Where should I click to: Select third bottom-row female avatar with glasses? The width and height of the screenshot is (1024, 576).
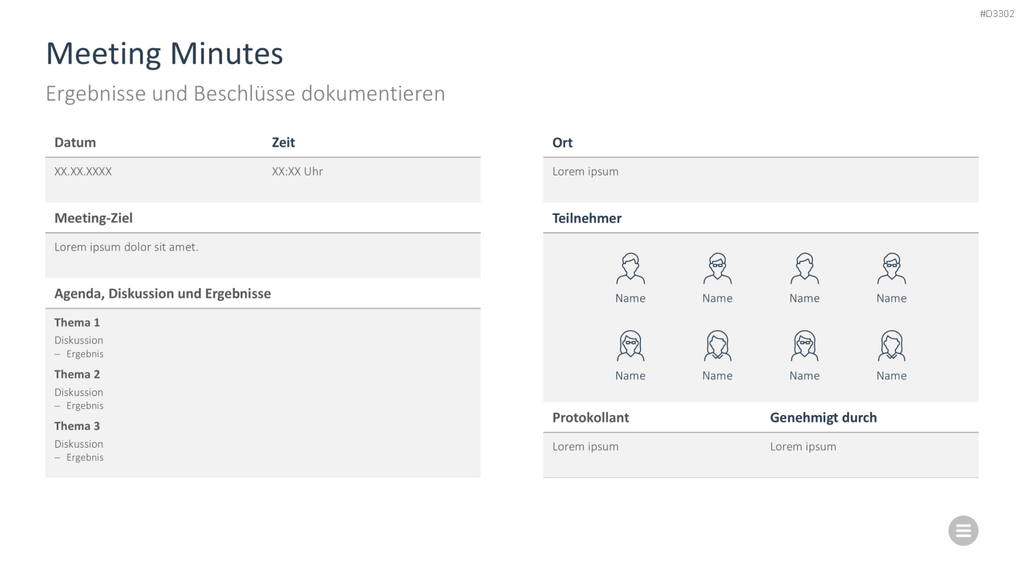[805, 345]
